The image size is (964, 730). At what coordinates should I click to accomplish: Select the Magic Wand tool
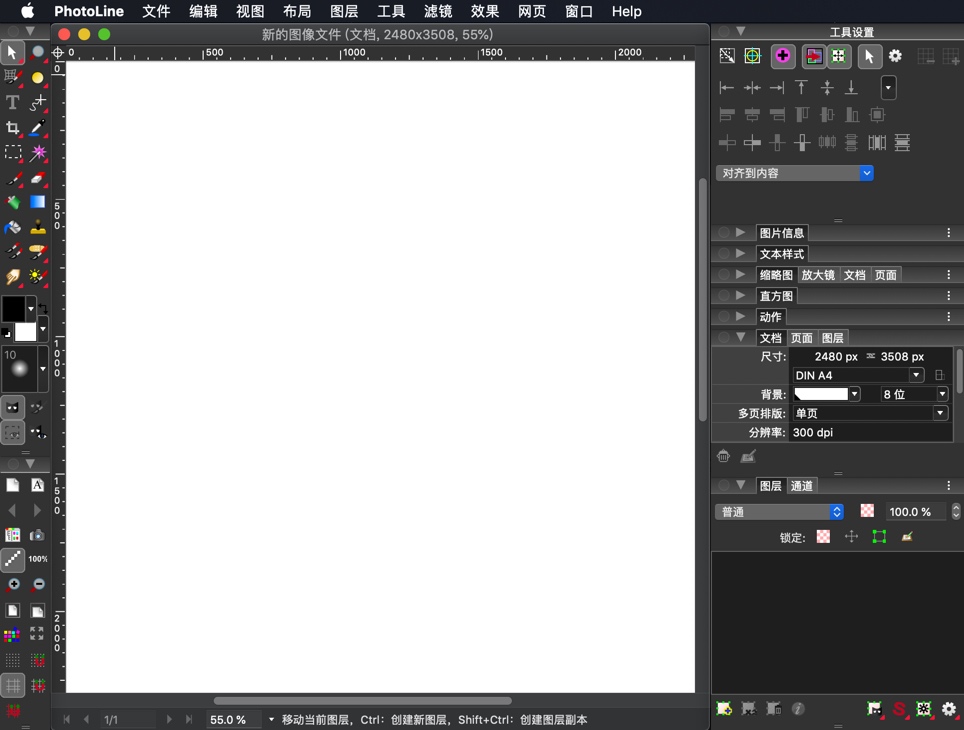(x=37, y=152)
